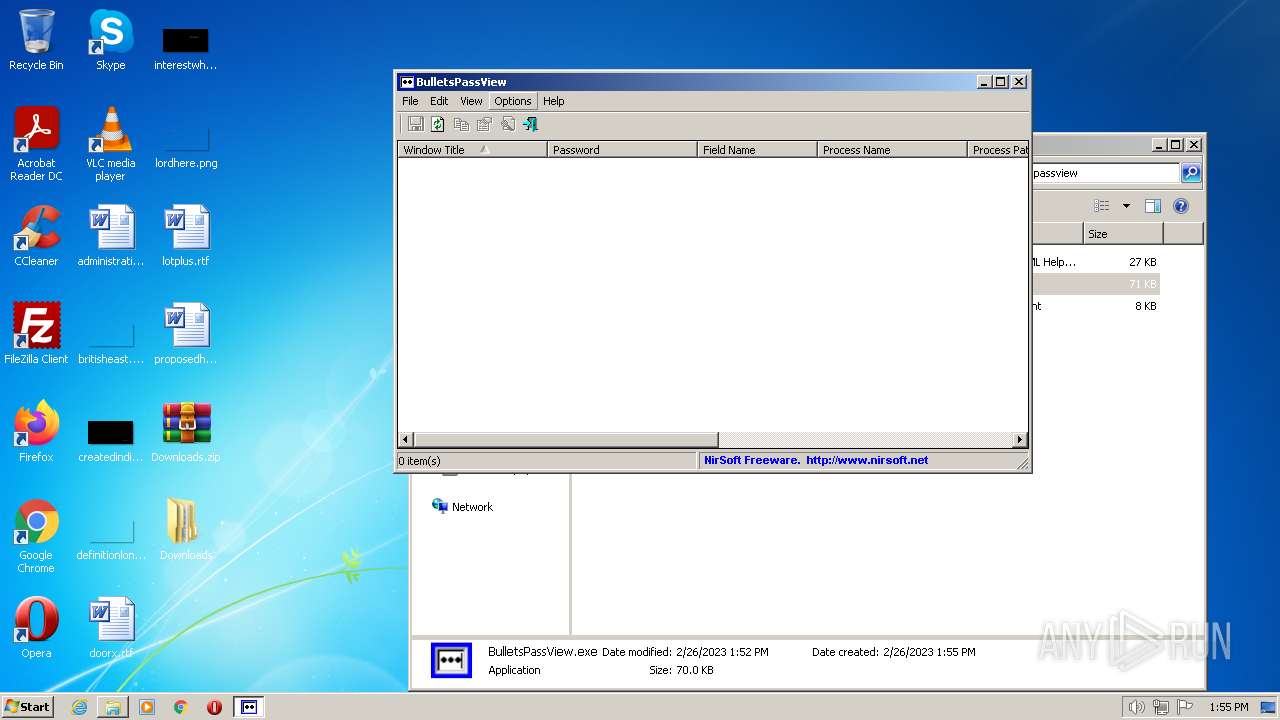The width and height of the screenshot is (1280, 720).
Task: Click Acrobat Reader DC desktop icon
Action: (x=36, y=144)
